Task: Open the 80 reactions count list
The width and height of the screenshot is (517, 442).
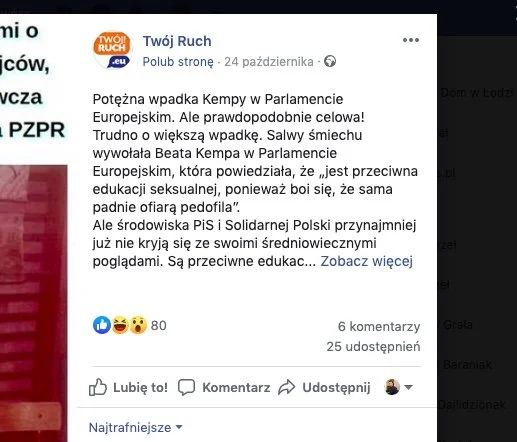Action: (159, 325)
